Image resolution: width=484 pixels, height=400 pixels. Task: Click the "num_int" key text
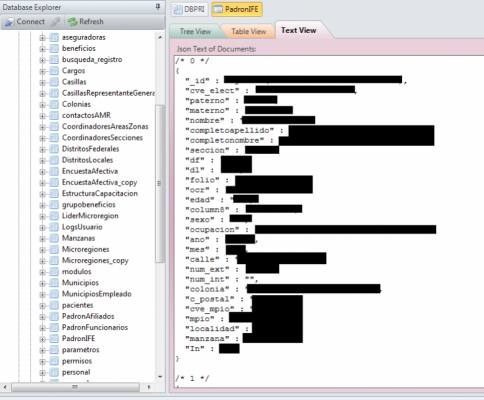(207, 279)
